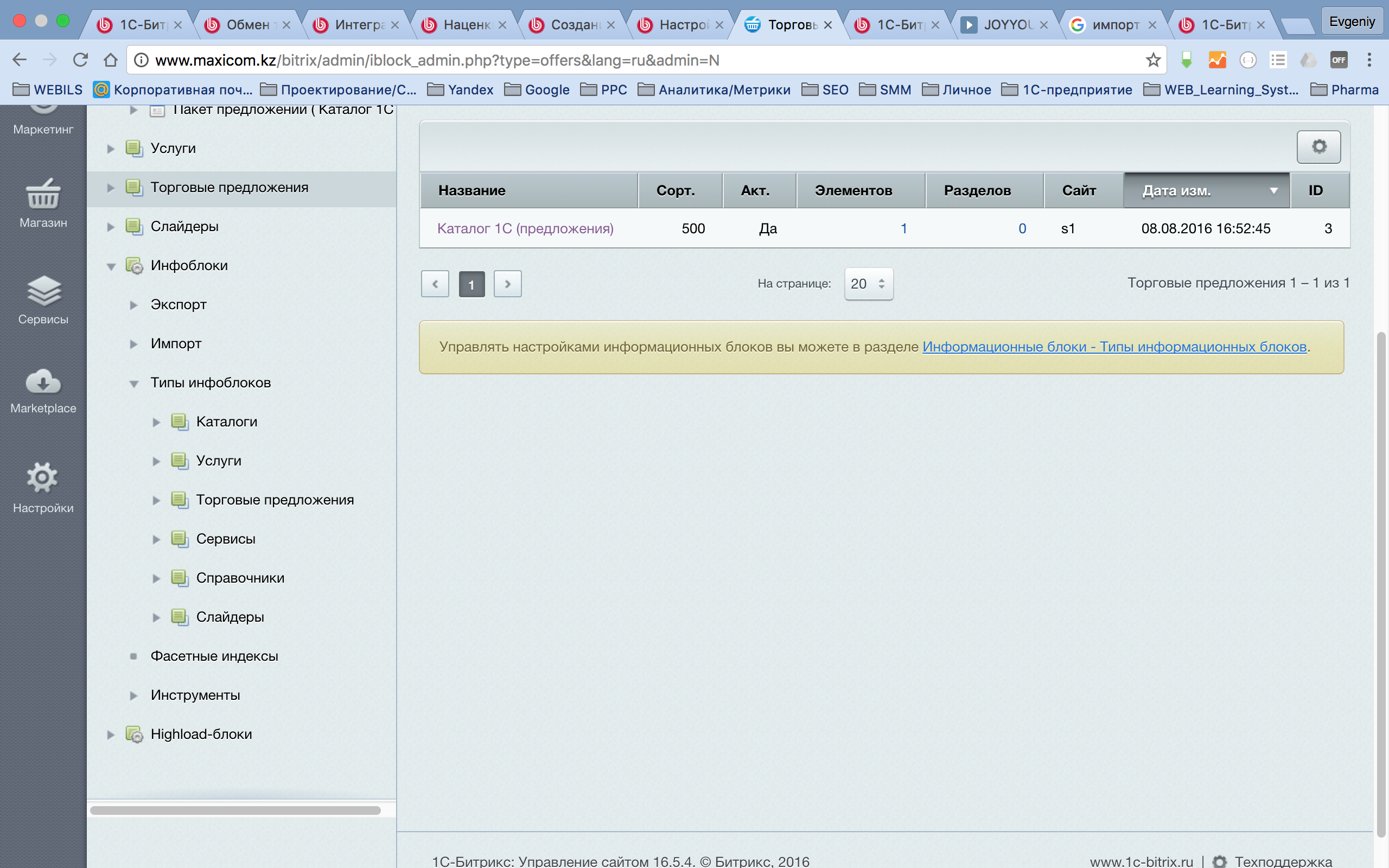1389x868 pixels.
Task: Expand the Каталоги tree node
Action: (156, 423)
